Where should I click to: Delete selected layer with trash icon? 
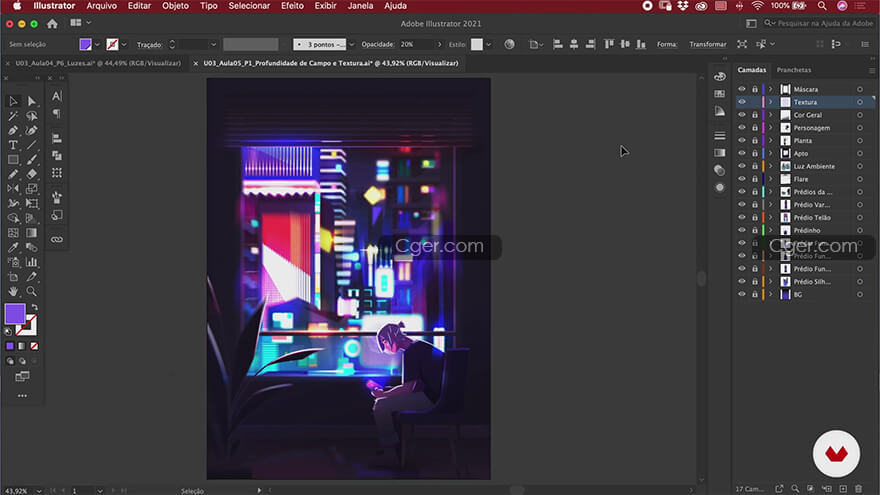pyautogui.click(x=858, y=489)
